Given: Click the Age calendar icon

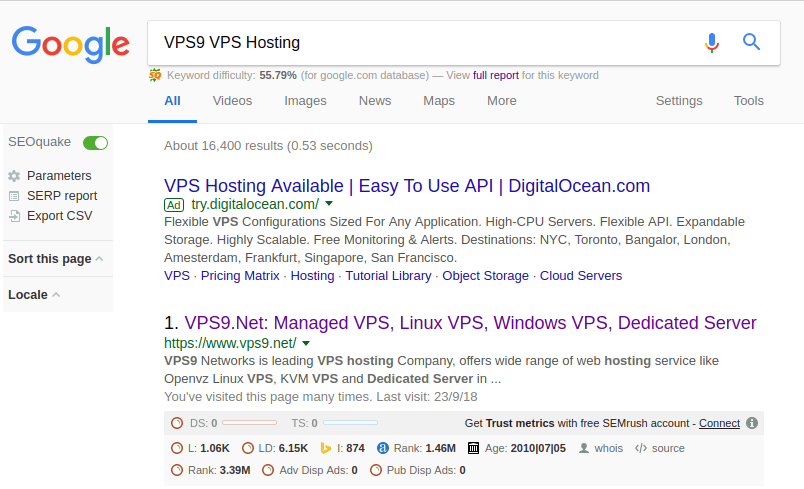Looking at the screenshot, I should [473, 448].
